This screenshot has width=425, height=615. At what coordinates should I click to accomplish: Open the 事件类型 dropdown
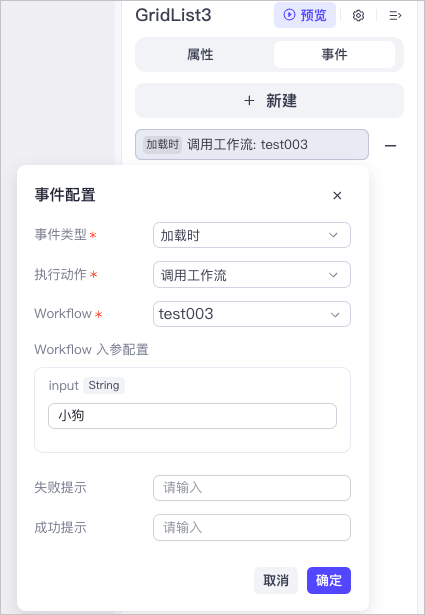tap(252, 235)
